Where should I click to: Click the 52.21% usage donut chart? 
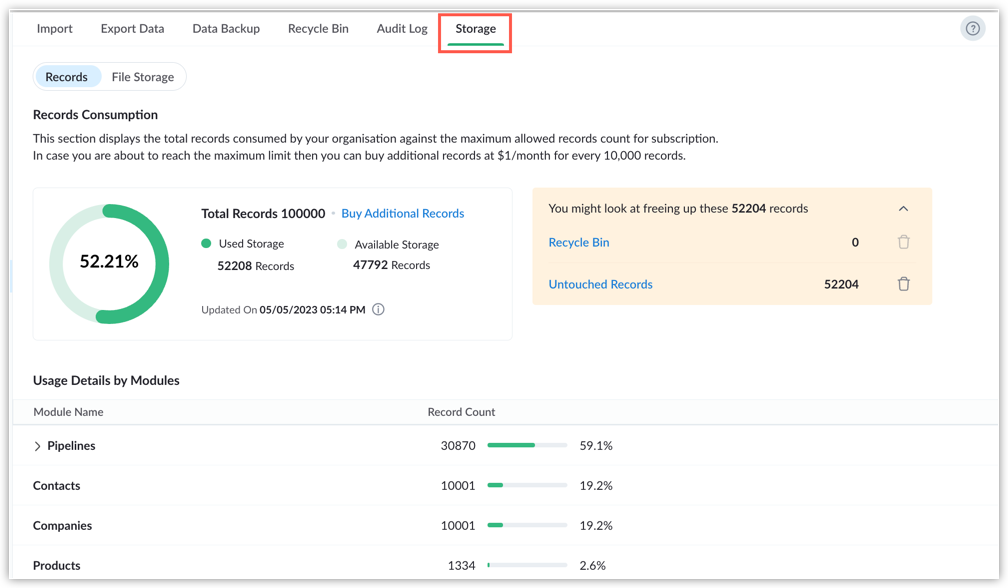pos(109,263)
